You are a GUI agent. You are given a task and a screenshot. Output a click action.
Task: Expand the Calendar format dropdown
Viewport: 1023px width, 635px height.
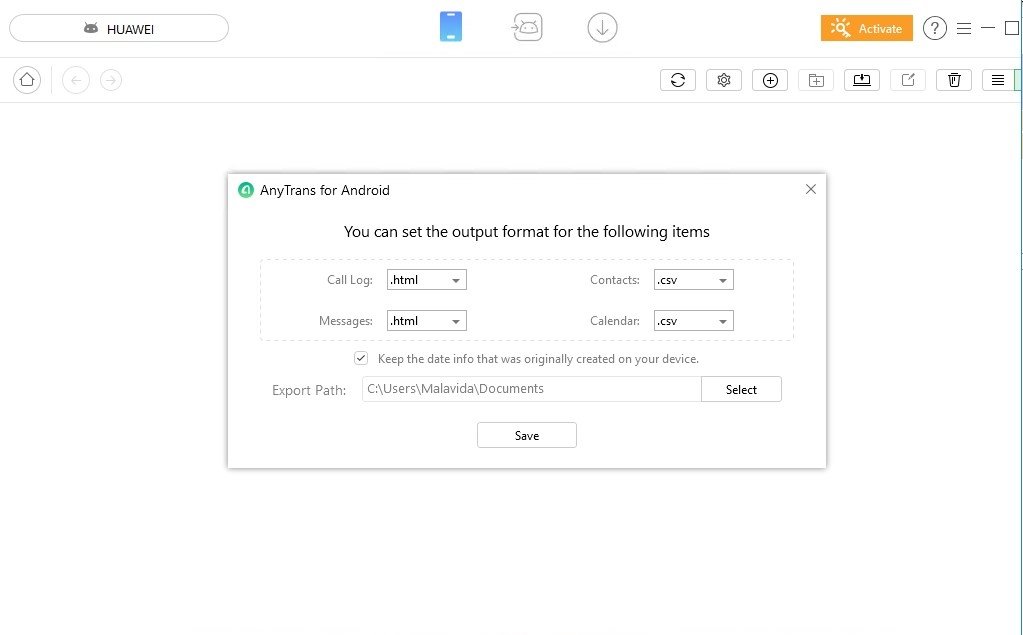click(x=694, y=320)
